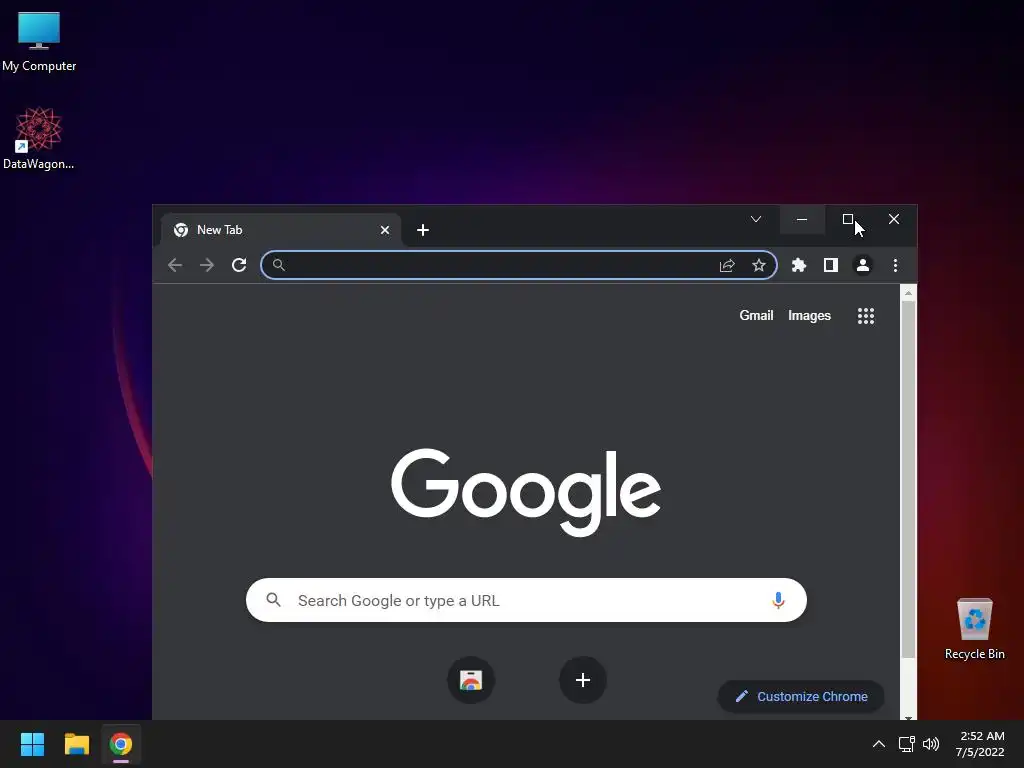Open a new tab with plus button
The width and height of the screenshot is (1024, 768).
[423, 230]
